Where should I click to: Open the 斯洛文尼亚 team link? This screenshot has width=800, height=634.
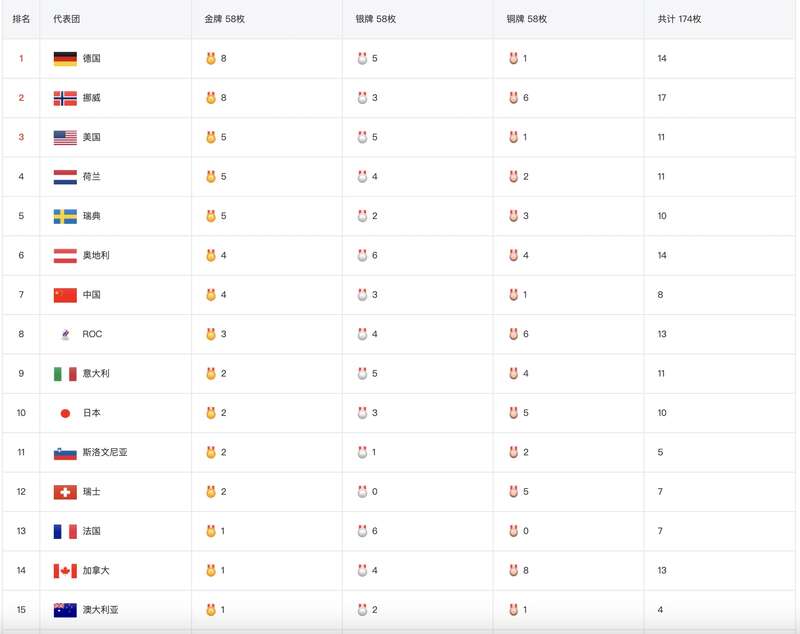coord(105,453)
